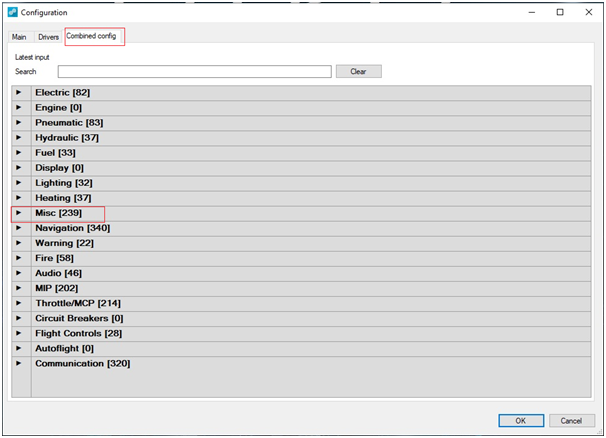Image resolution: width=606 pixels, height=438 pixels.
Task: Select the Lighting [32] row
Action: (311, 183)
